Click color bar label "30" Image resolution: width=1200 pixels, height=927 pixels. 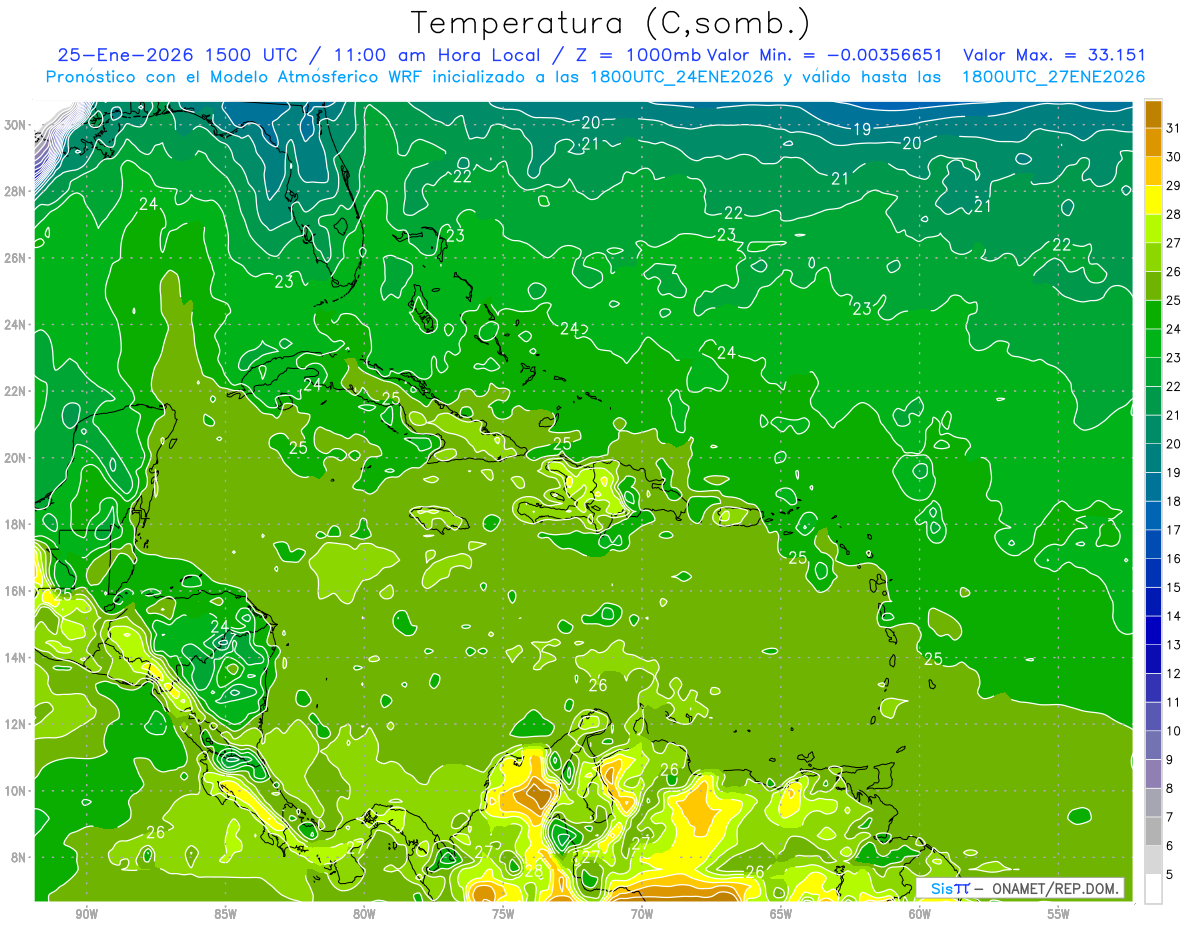(x=1174, y=157)
